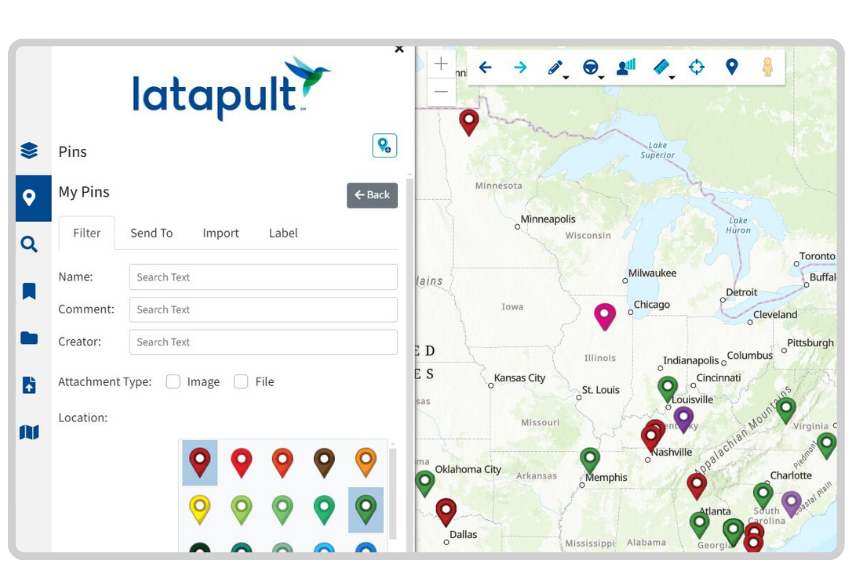The width and height of the screenshot is (853, 578).
Task: Open the Layers panel in the sidebar
Action: click(x=29, y=150)
